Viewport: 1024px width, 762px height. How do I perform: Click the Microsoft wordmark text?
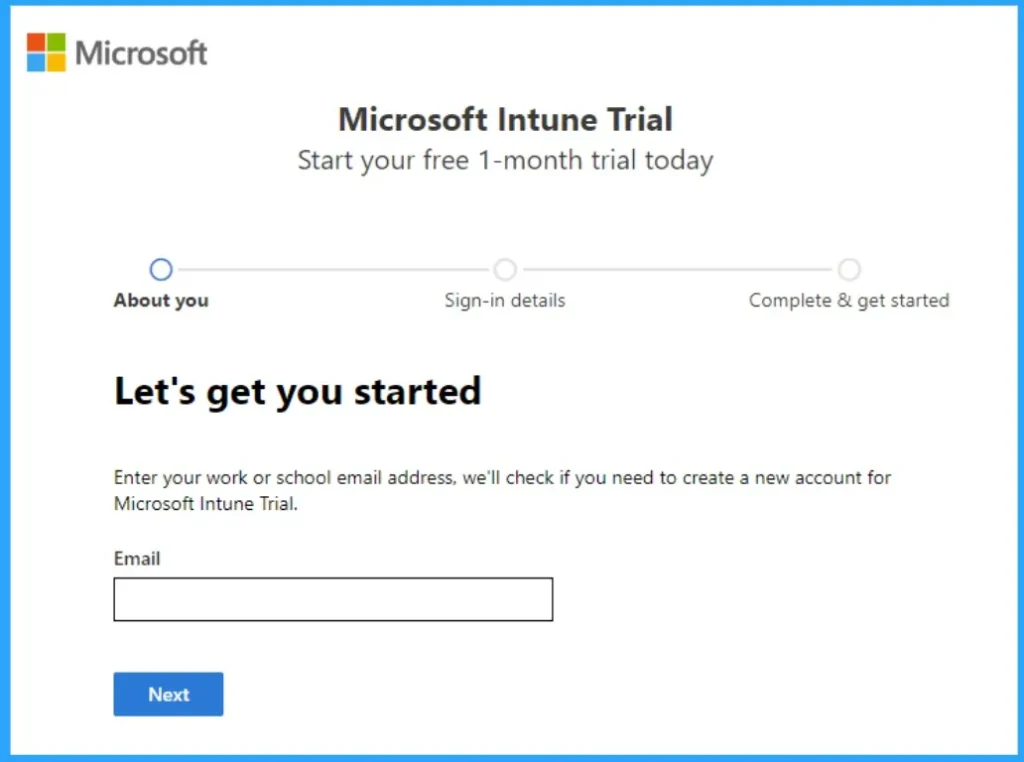pos(140,54)
